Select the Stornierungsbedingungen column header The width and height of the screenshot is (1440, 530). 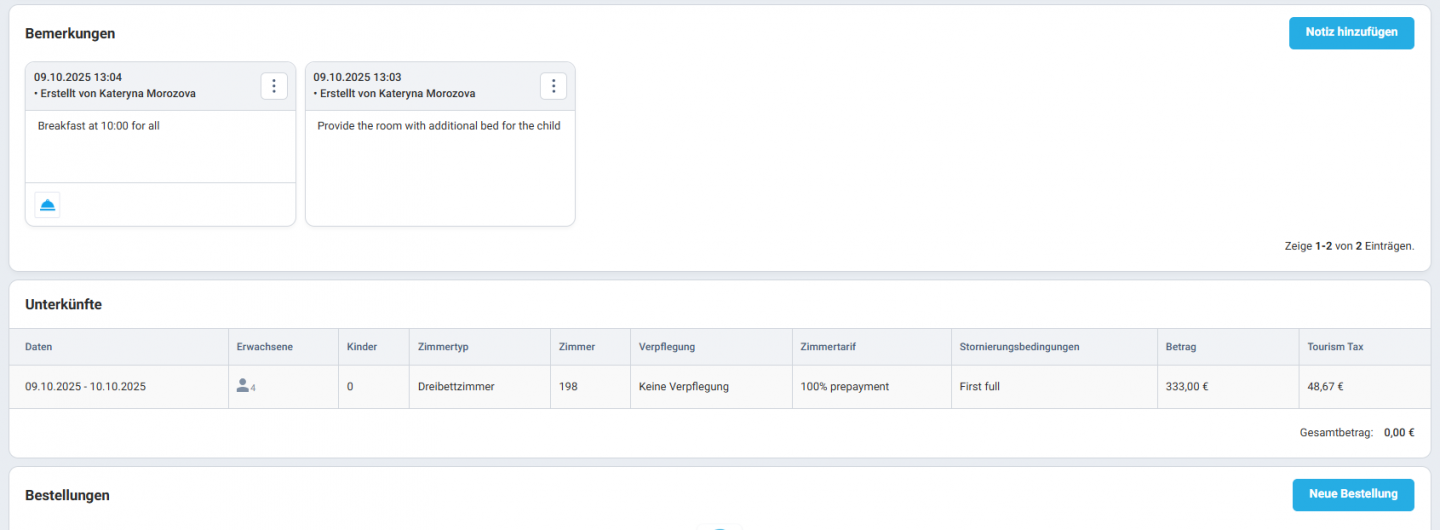1019,347
